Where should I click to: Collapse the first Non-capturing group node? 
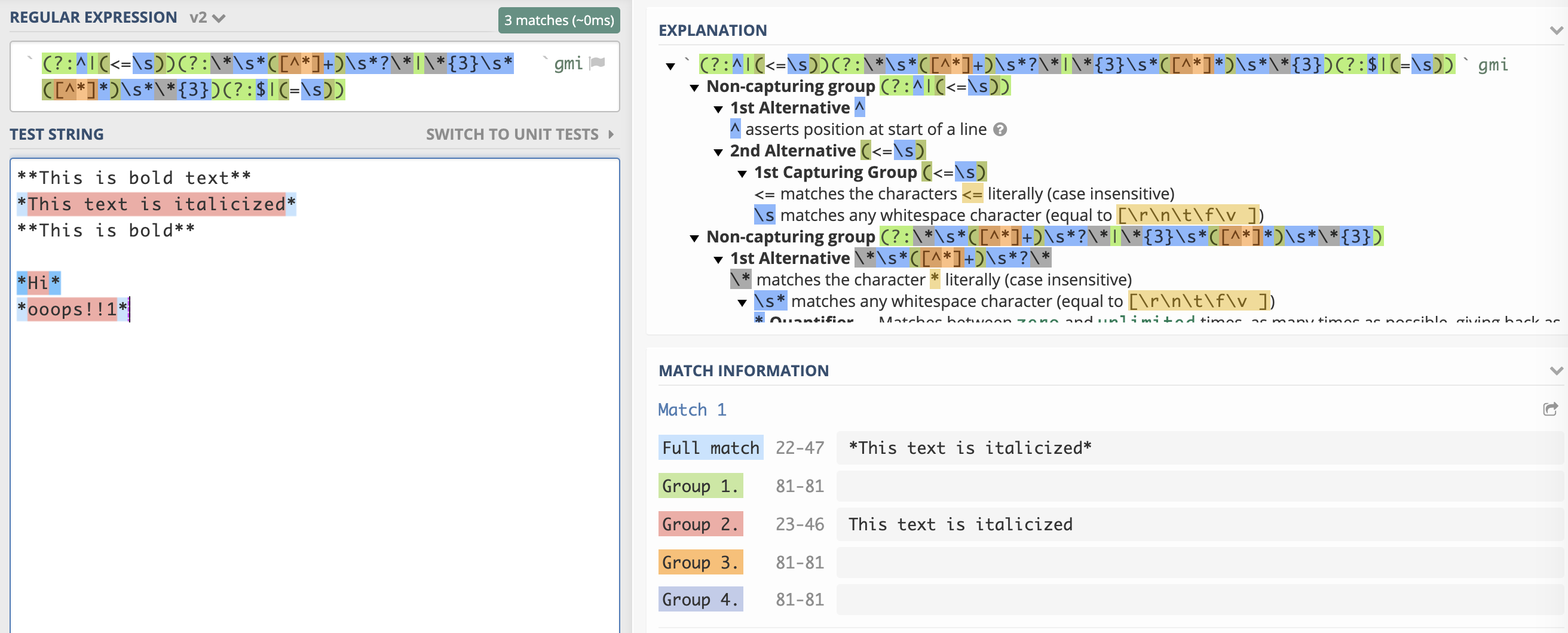tap(694, 88)
